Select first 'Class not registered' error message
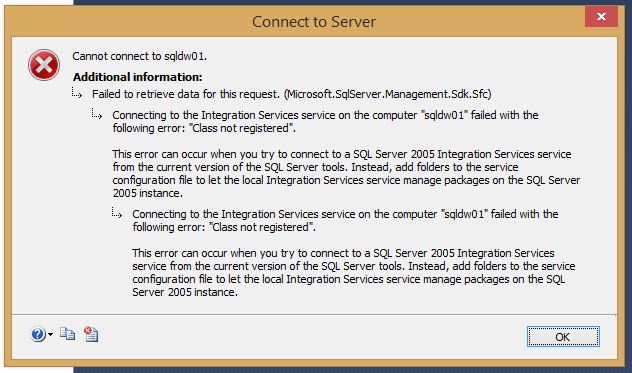This screenshot has height=373, width=632. click(x=325, y=121)
